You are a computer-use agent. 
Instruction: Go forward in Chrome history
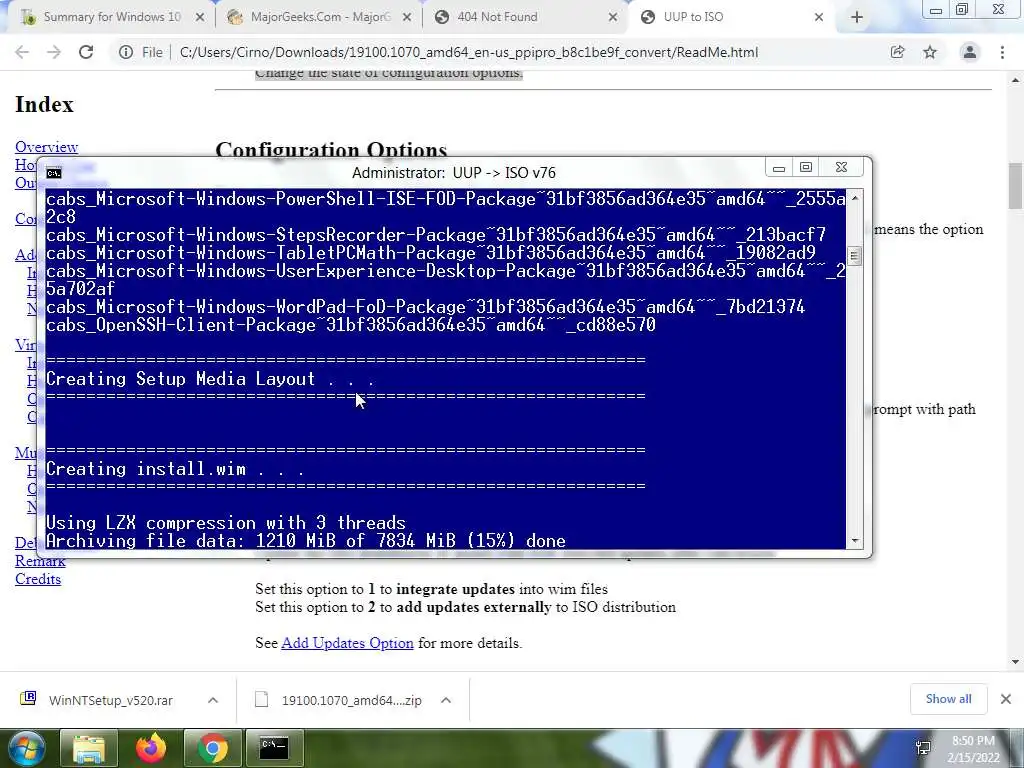pyautogui.click(x=54, y=52)
